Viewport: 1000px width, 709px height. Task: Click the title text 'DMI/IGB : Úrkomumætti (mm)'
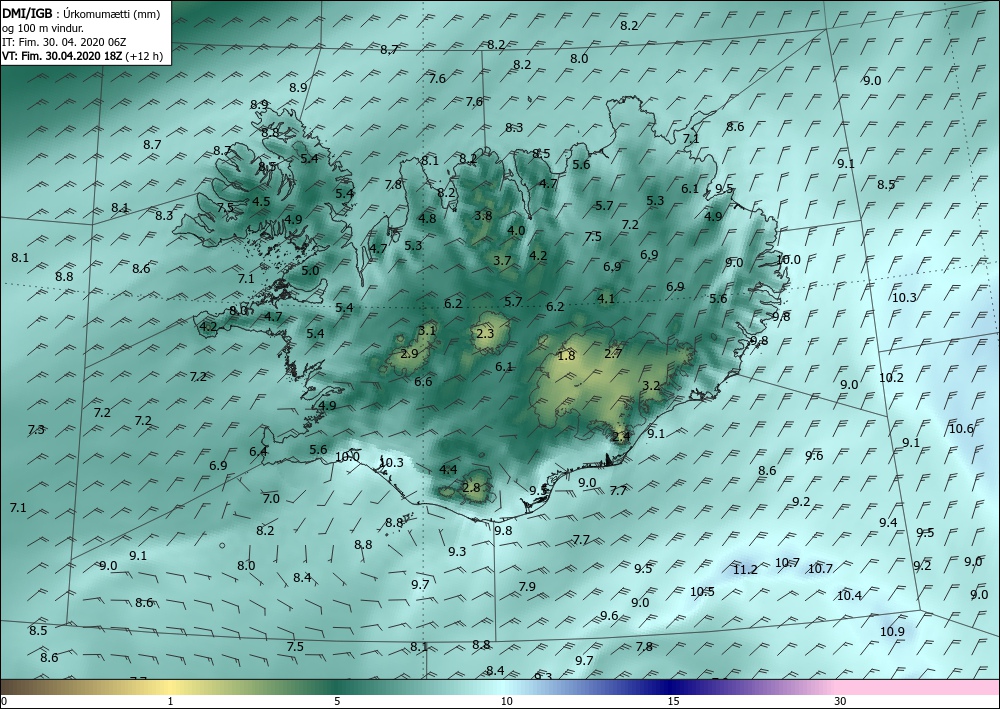coord(81,14)
